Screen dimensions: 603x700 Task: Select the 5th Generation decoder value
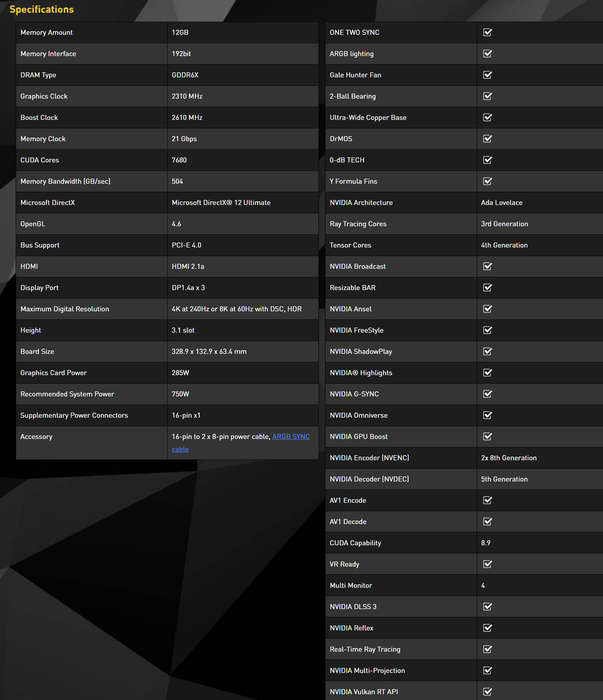click(504, 479)
